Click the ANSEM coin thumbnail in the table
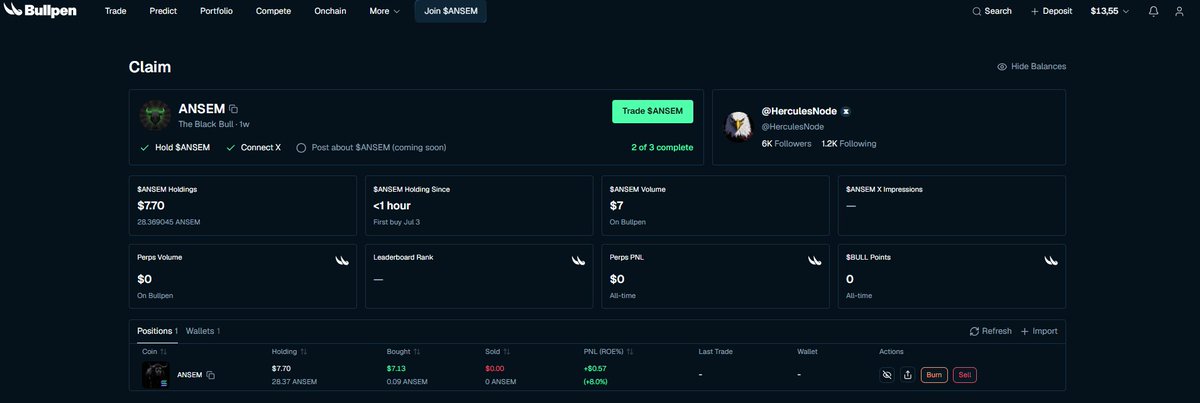The image size is (1200, 403). tap(155, 375)
